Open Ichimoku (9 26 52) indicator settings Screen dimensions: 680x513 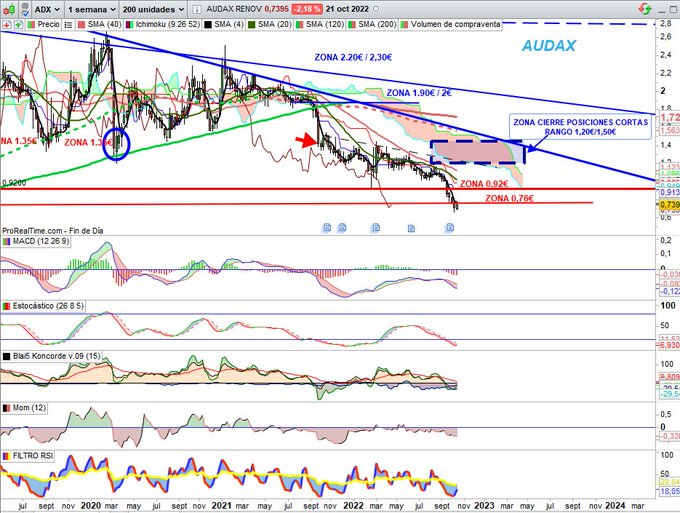[x=168, y=25]
